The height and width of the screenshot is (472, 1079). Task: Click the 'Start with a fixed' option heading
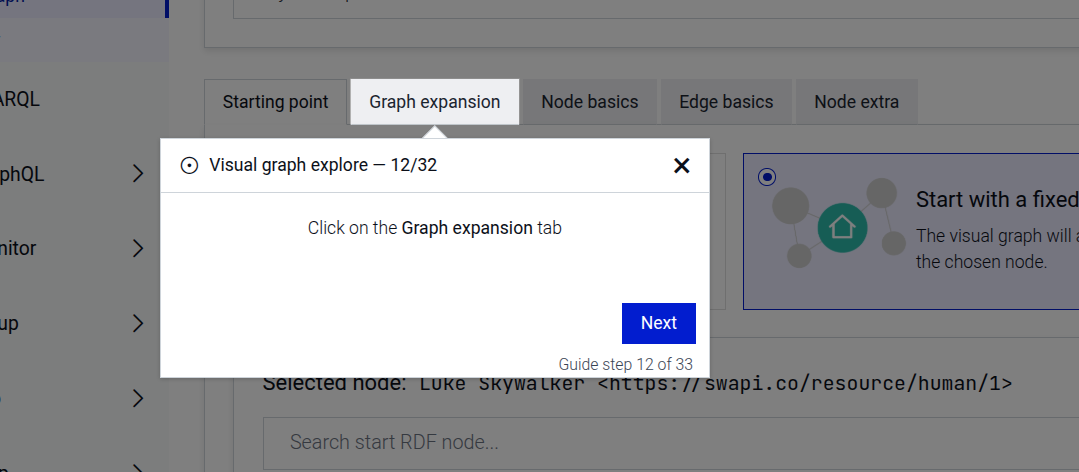(996, 200)
